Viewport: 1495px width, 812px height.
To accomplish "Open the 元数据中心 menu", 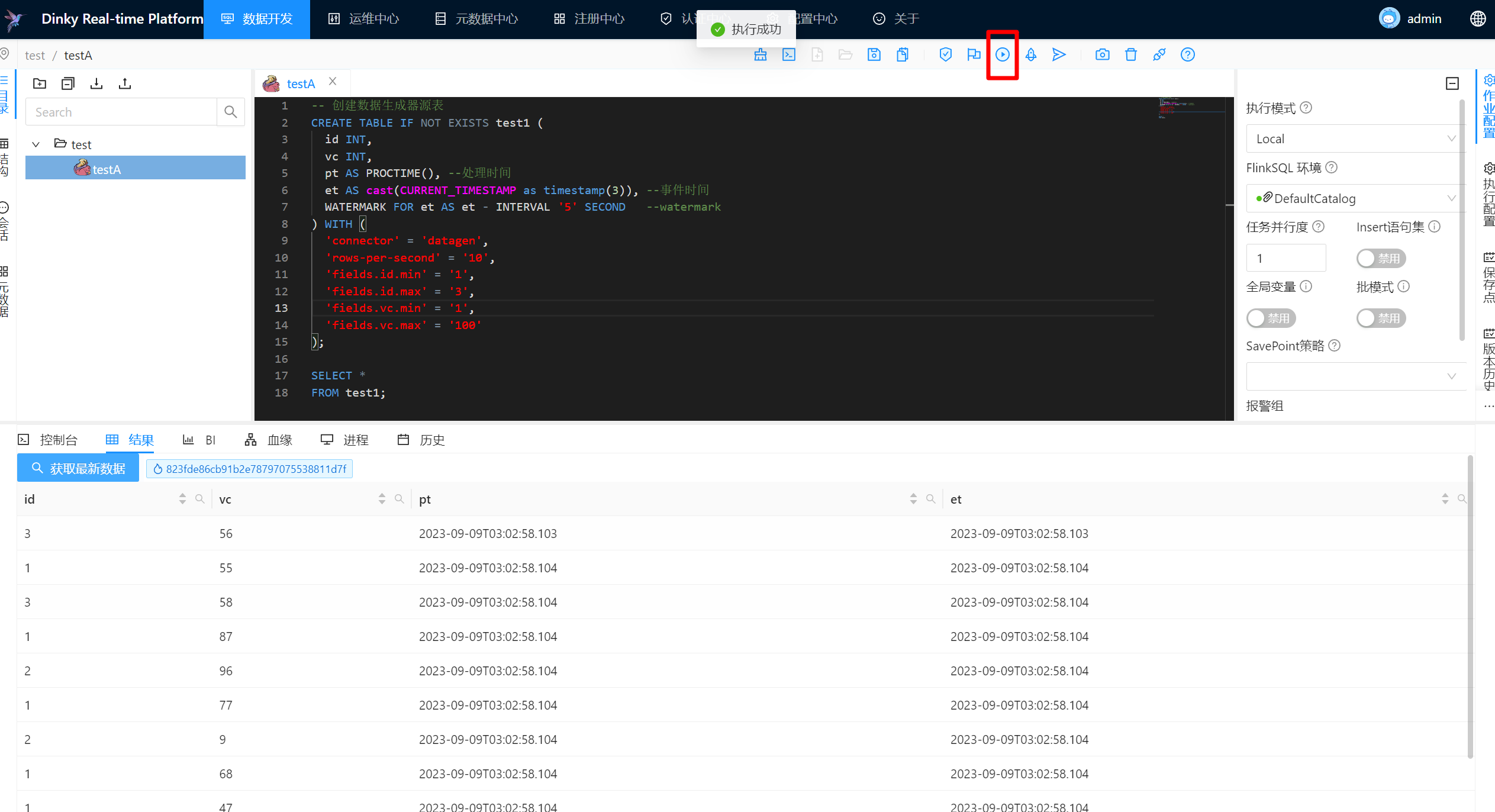I will tap(476, 19).
